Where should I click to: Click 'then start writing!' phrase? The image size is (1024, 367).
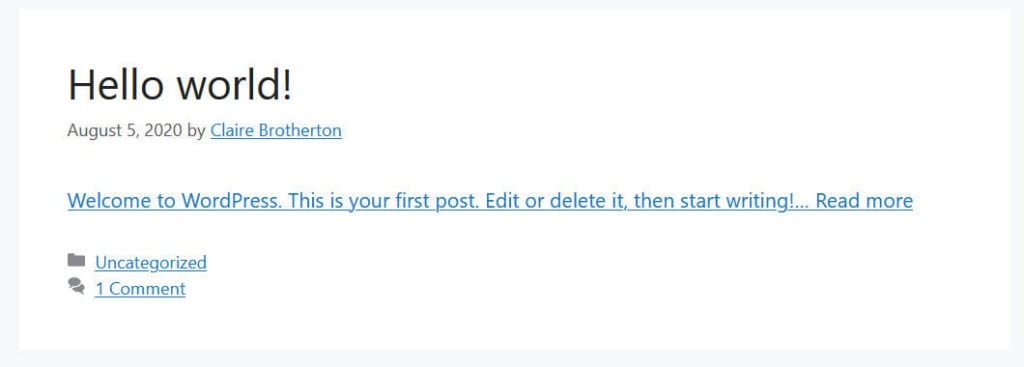pyautogui.click(x=717, y=200)
